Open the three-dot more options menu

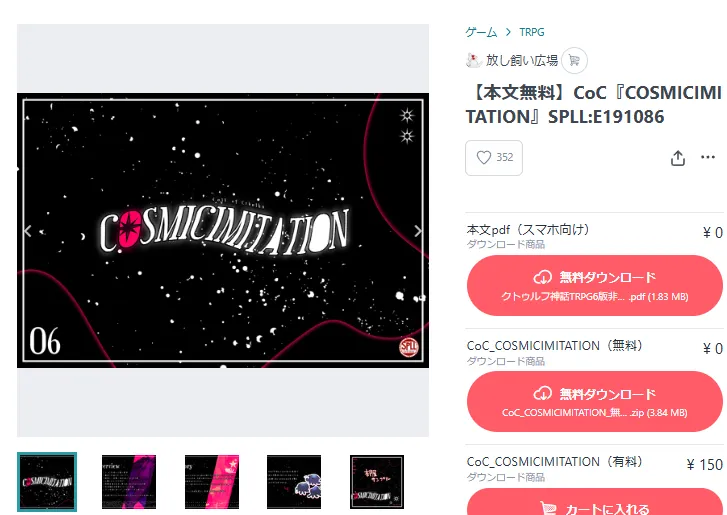coord(708,157)
